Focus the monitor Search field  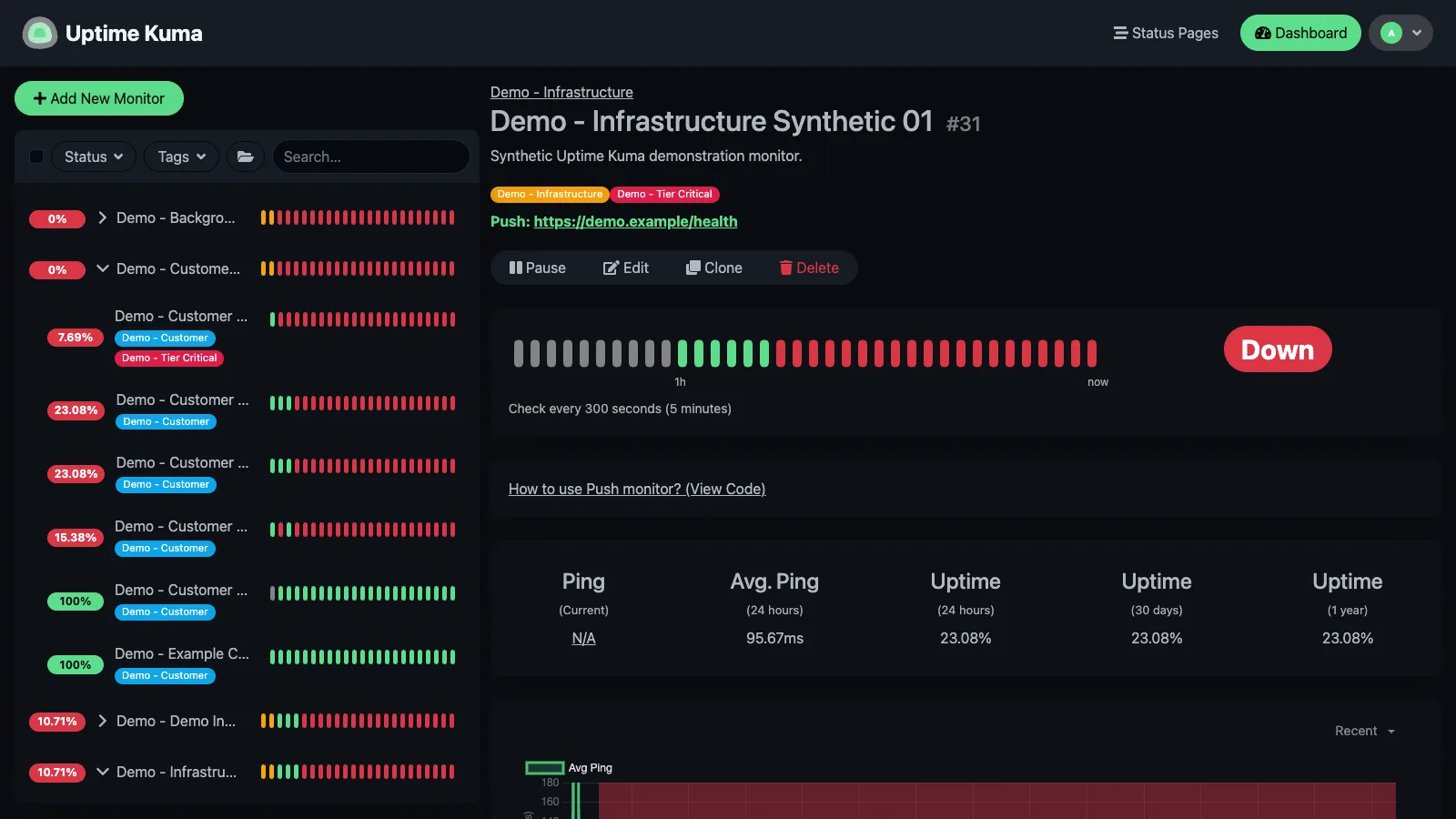[370, 157]
